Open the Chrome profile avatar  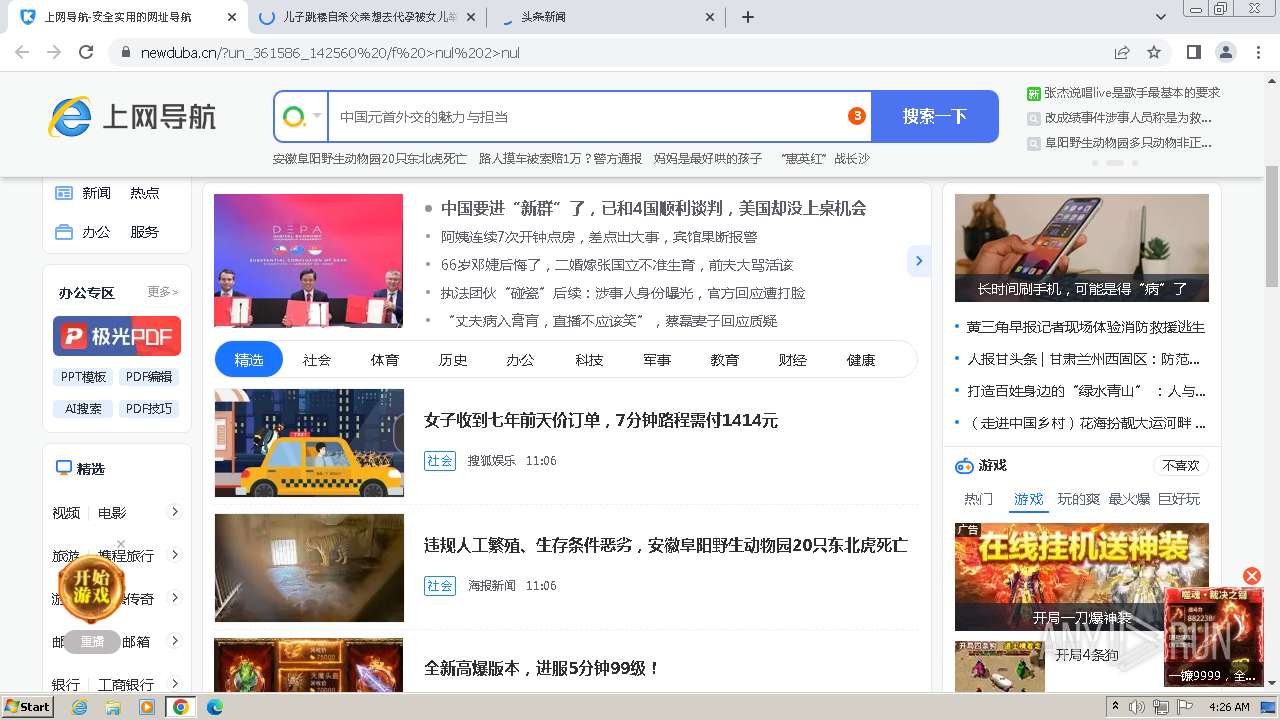pyautogui.click(x=1225, y=52)
